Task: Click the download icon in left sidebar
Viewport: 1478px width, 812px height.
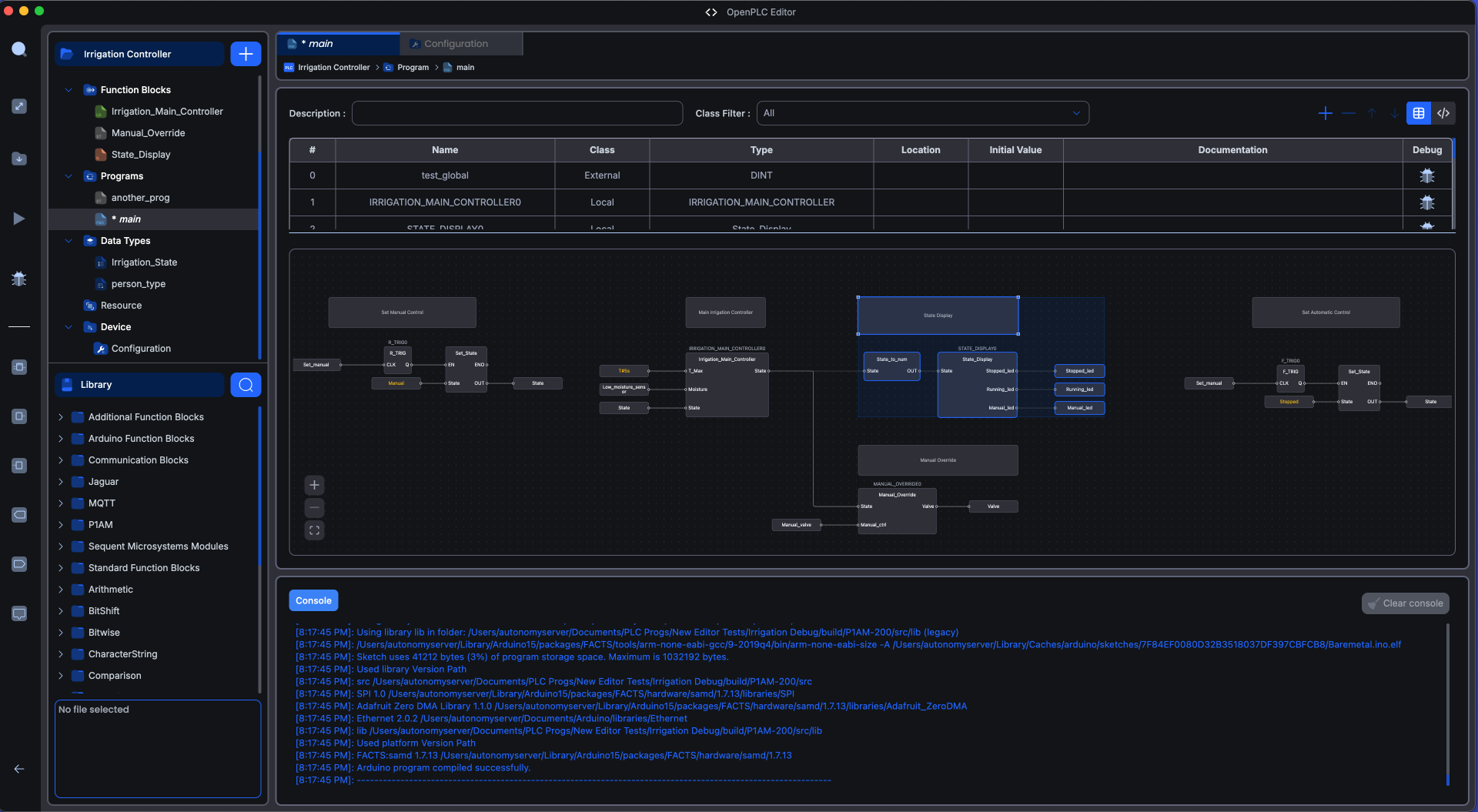Action: [19, 159]
